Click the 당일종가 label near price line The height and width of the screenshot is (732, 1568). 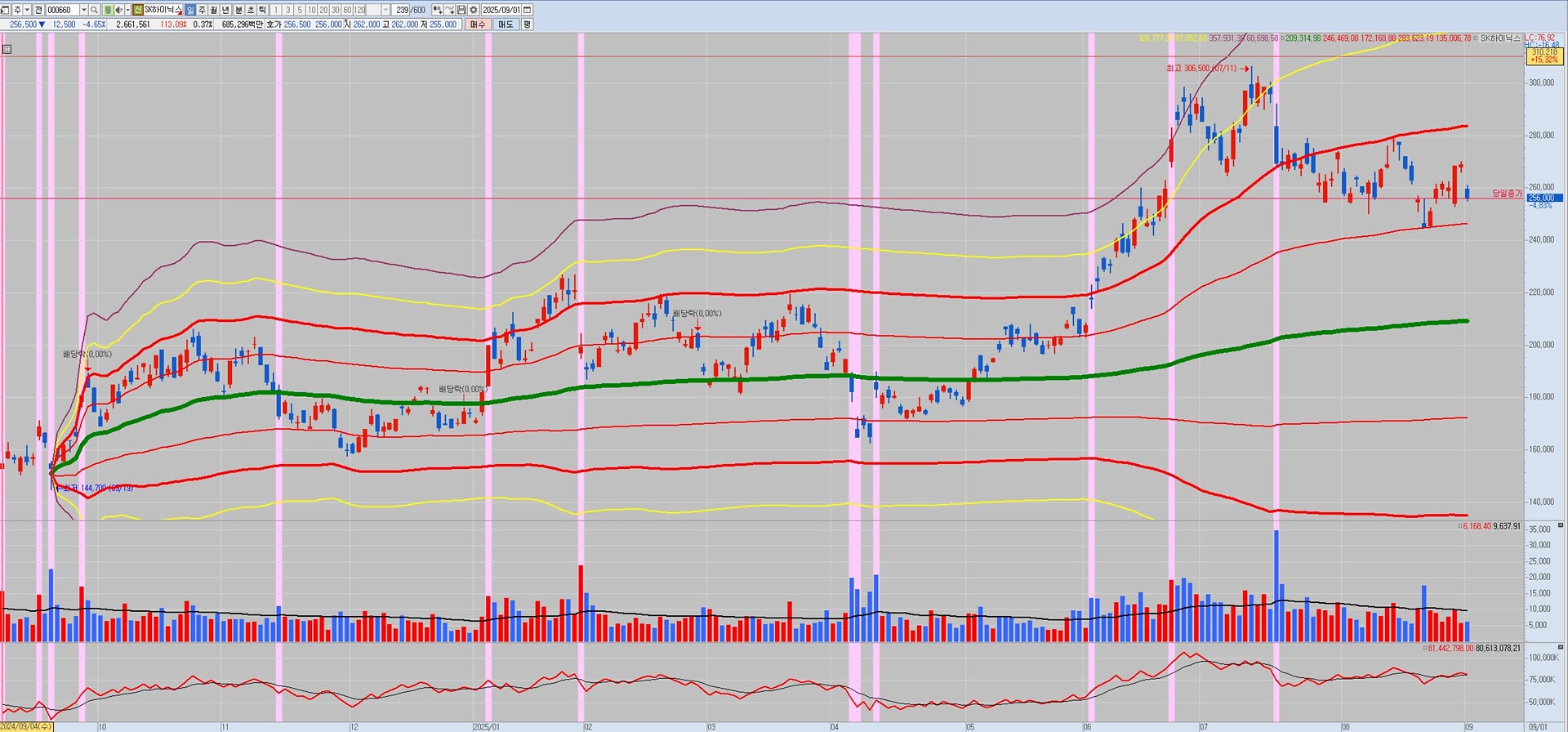pos(1507,194)
